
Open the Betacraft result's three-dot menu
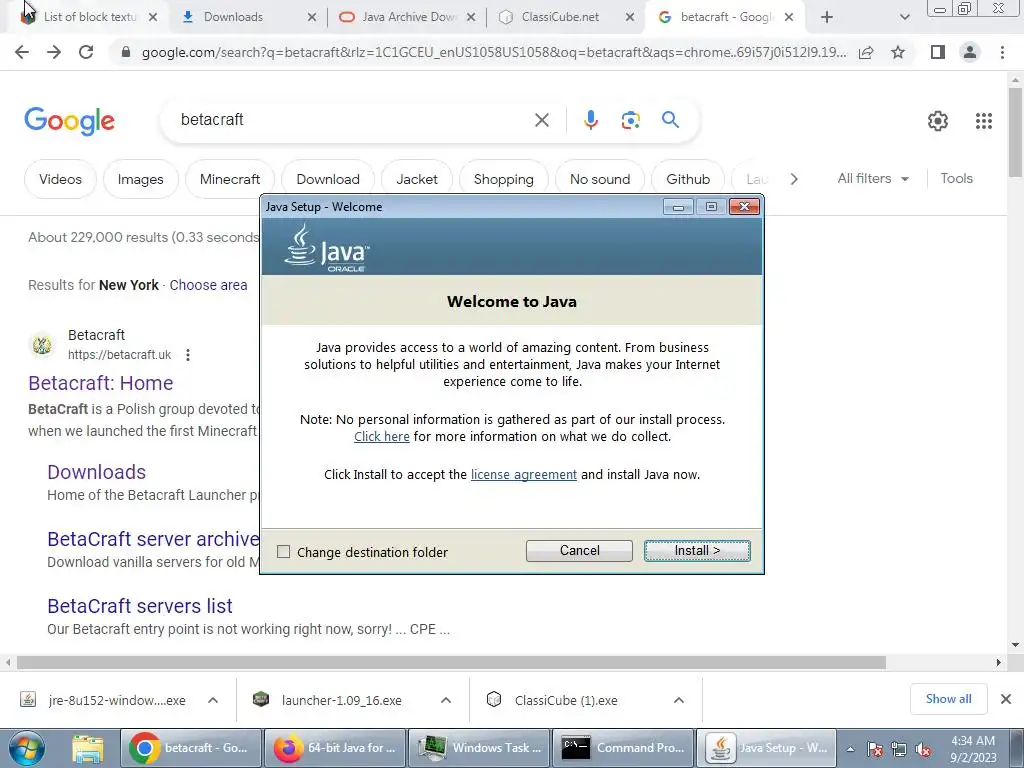188,355
